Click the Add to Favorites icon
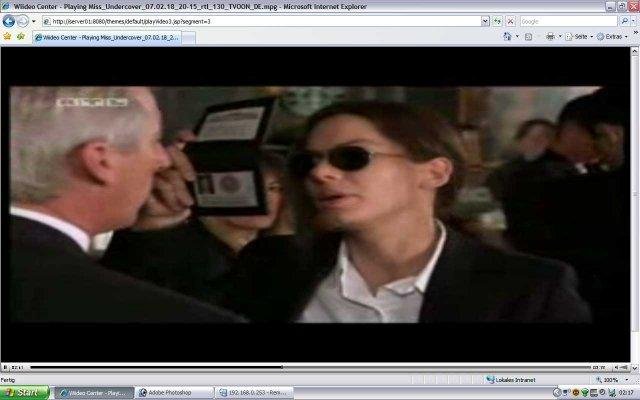The width and height of the screenshot is (640, 400). tap(20, 36)
